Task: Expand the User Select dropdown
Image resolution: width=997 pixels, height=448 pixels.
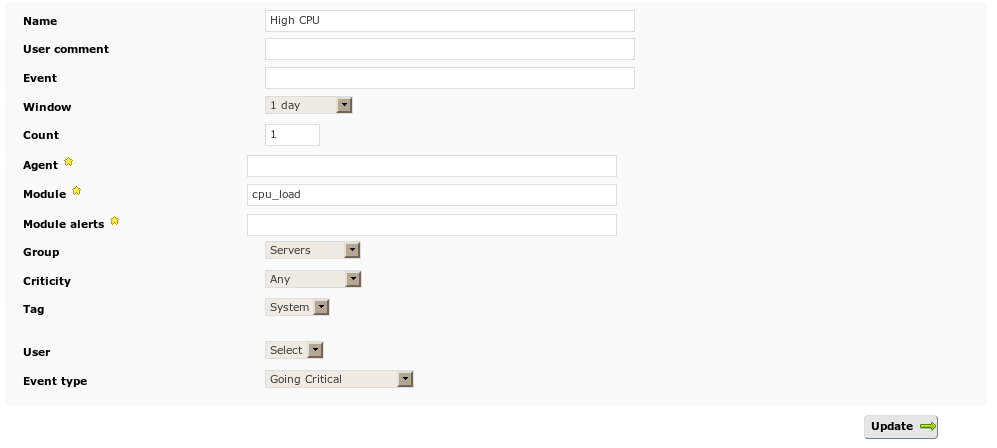Action: coord(295,350)
